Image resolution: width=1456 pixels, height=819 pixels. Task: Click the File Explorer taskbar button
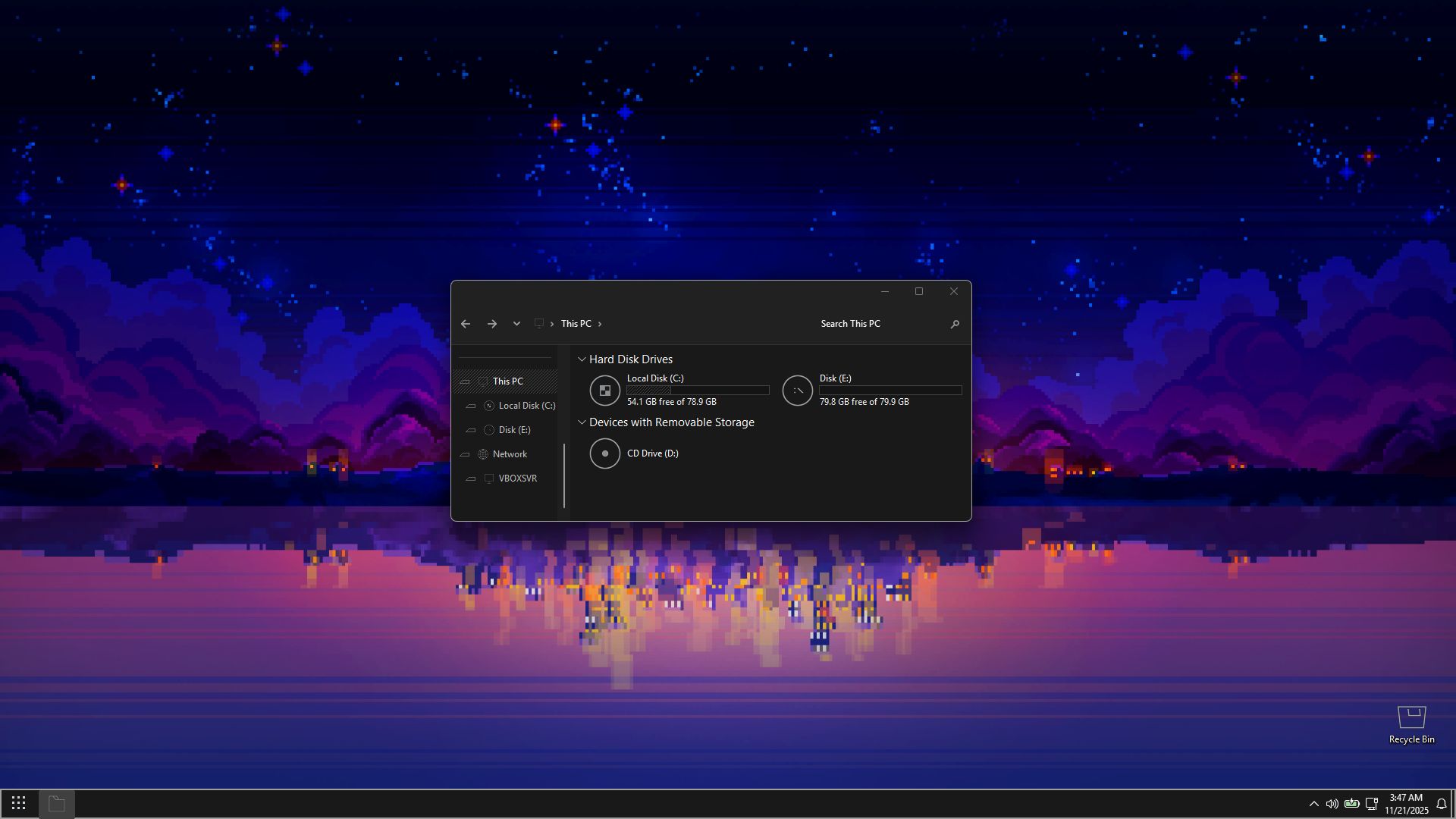pos(56,803)
